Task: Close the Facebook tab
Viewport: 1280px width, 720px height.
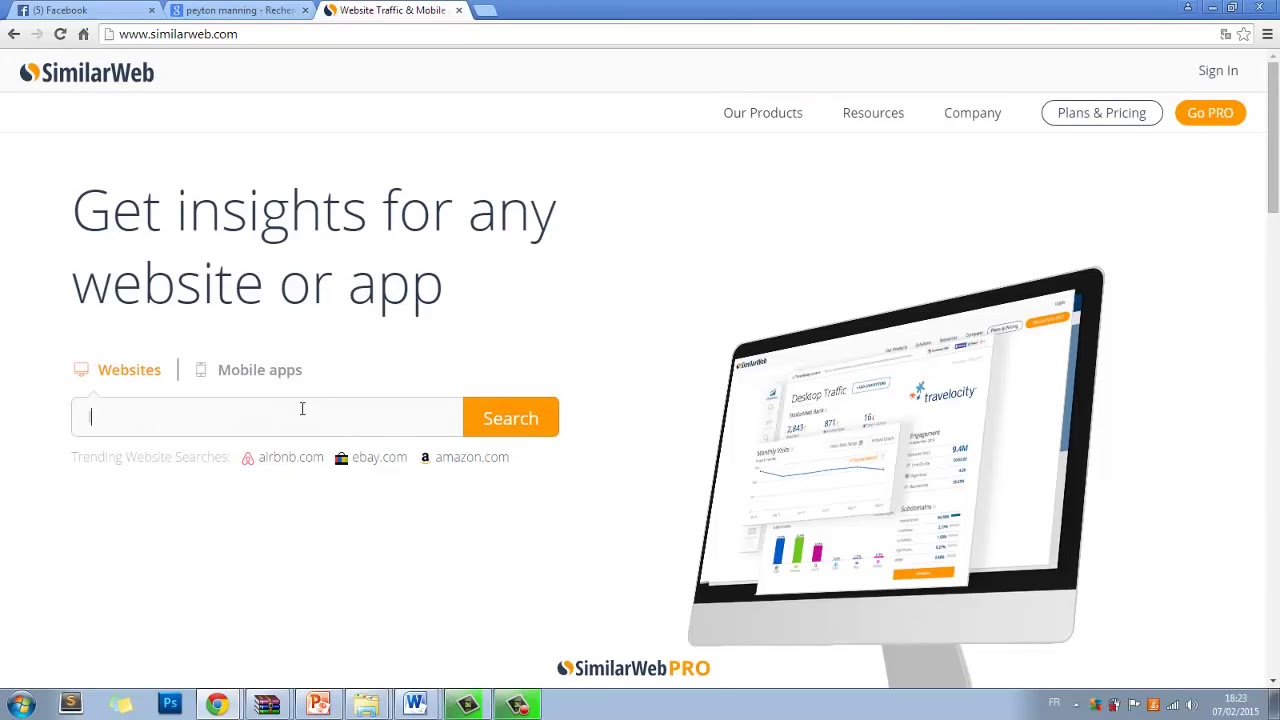Action: pyautogui.click(x=152, y=10)
